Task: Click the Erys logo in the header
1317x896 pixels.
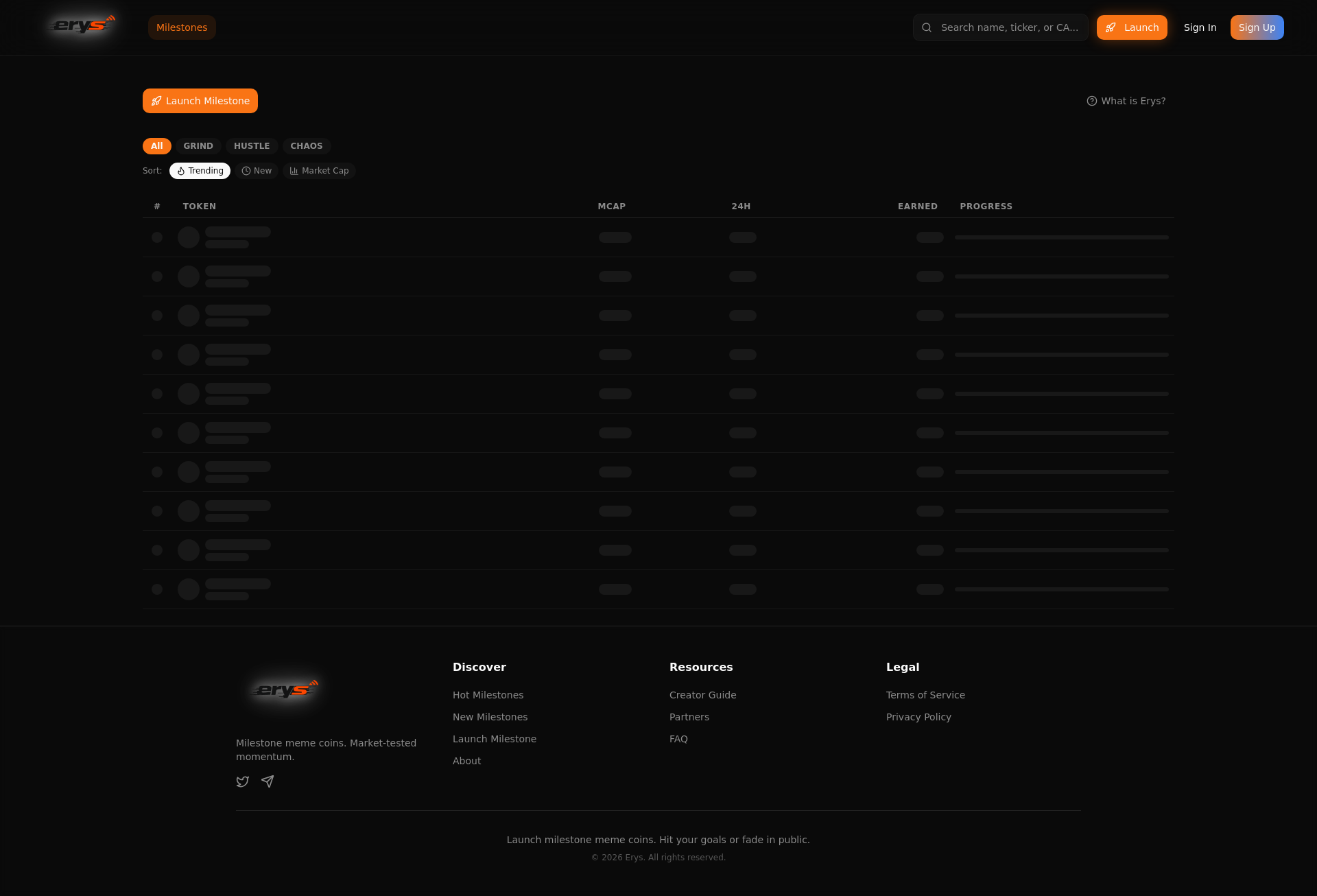Action: point(82,26)
